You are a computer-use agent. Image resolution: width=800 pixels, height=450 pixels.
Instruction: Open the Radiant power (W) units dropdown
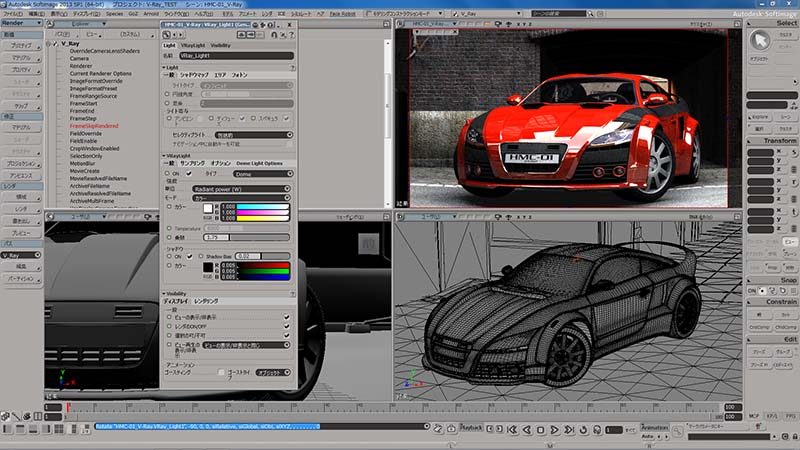241,189
